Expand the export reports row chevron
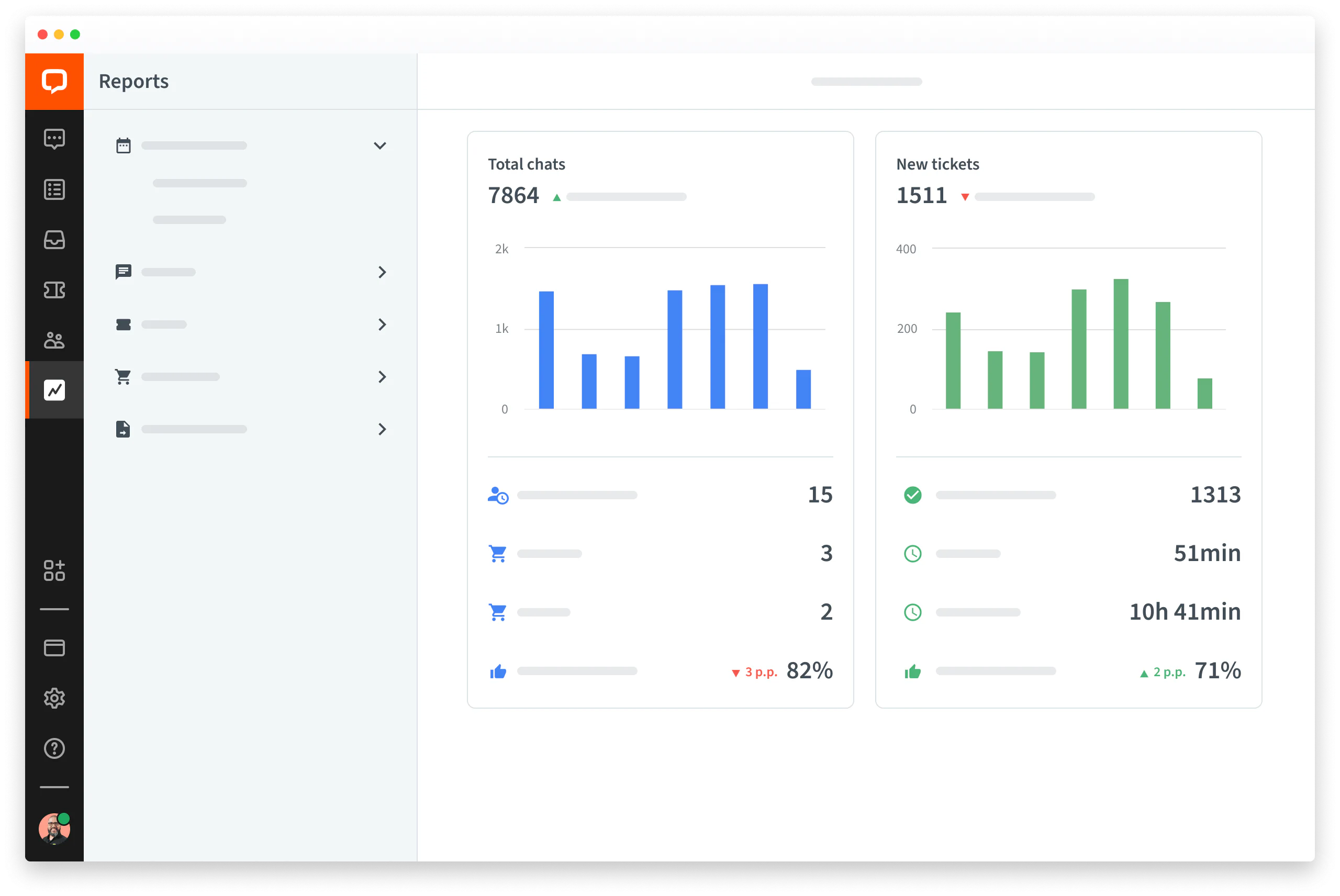 382,429
